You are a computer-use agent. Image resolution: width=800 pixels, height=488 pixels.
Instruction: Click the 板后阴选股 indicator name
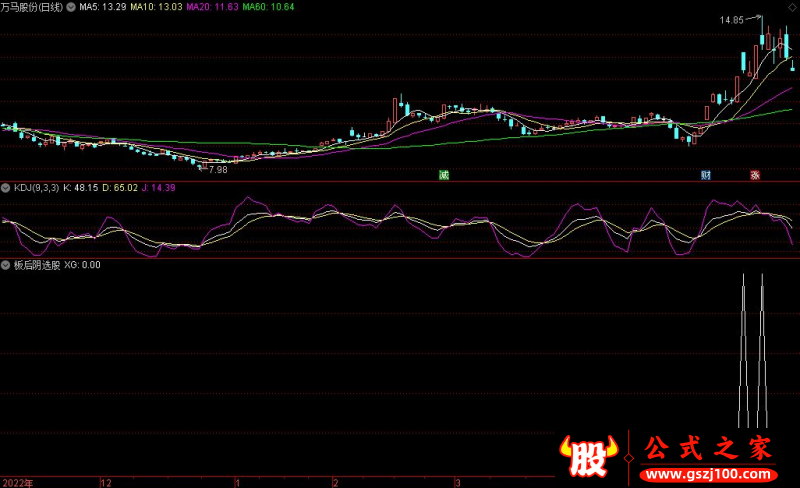[36, 266]
